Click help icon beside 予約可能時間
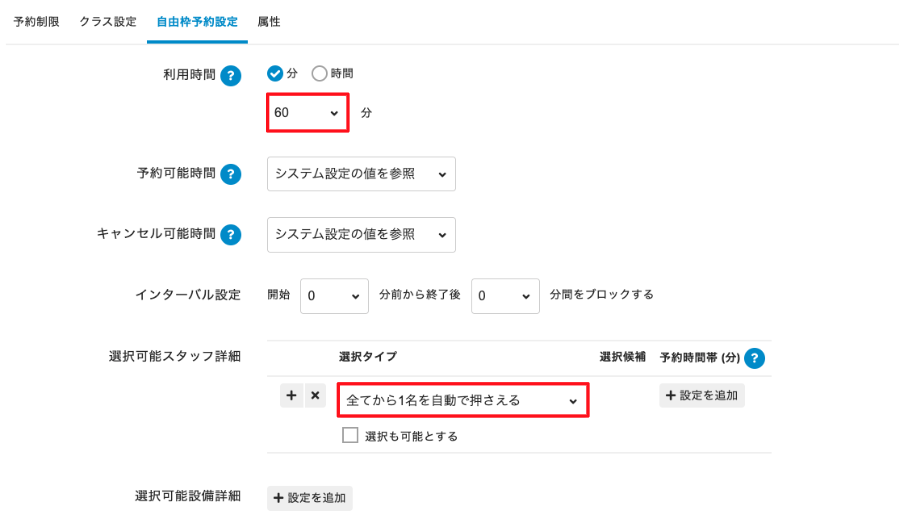The width and height of the screenshot is (899, 515). tap(231, 174)
